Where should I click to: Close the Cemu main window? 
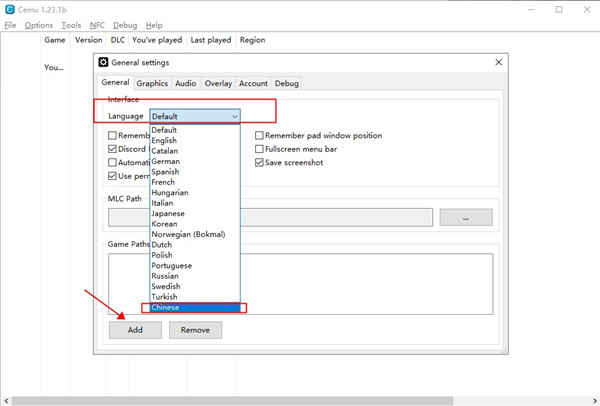pos(587,10)
